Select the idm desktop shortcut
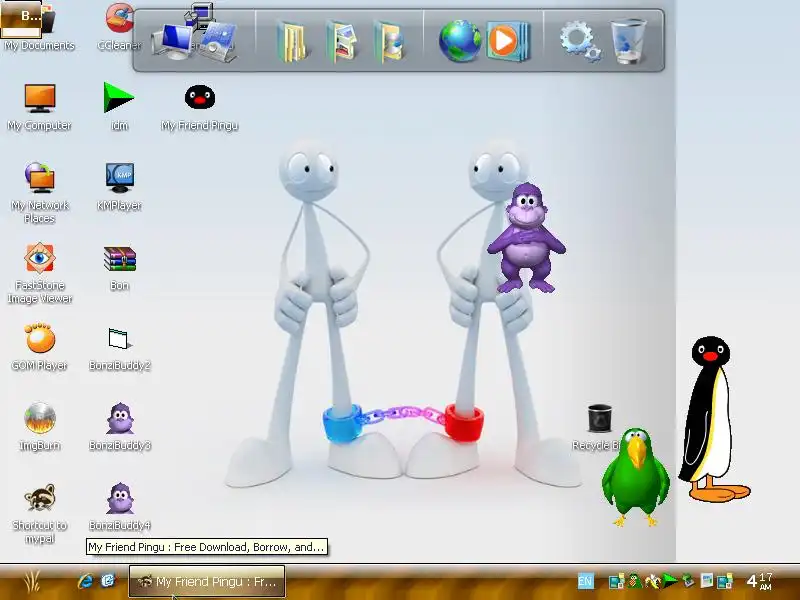This screenshot has height=600, width=800. pos(119,107)
